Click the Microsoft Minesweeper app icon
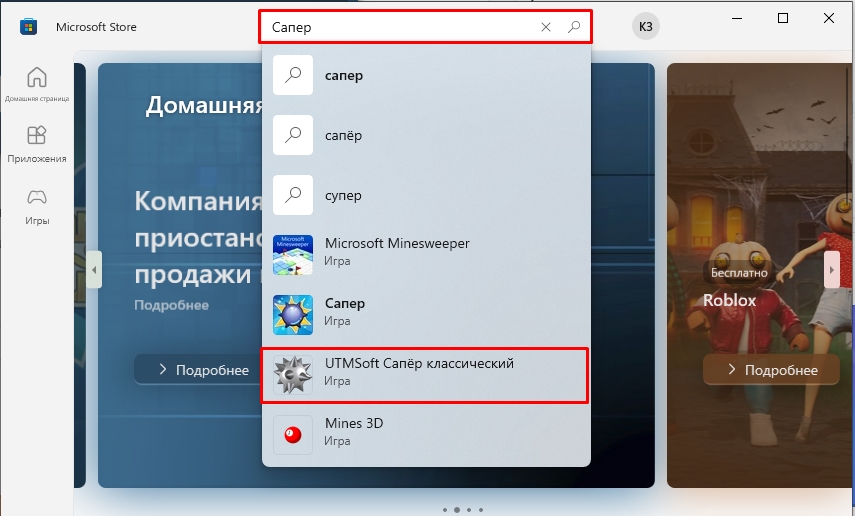 [x=293, y=255]
